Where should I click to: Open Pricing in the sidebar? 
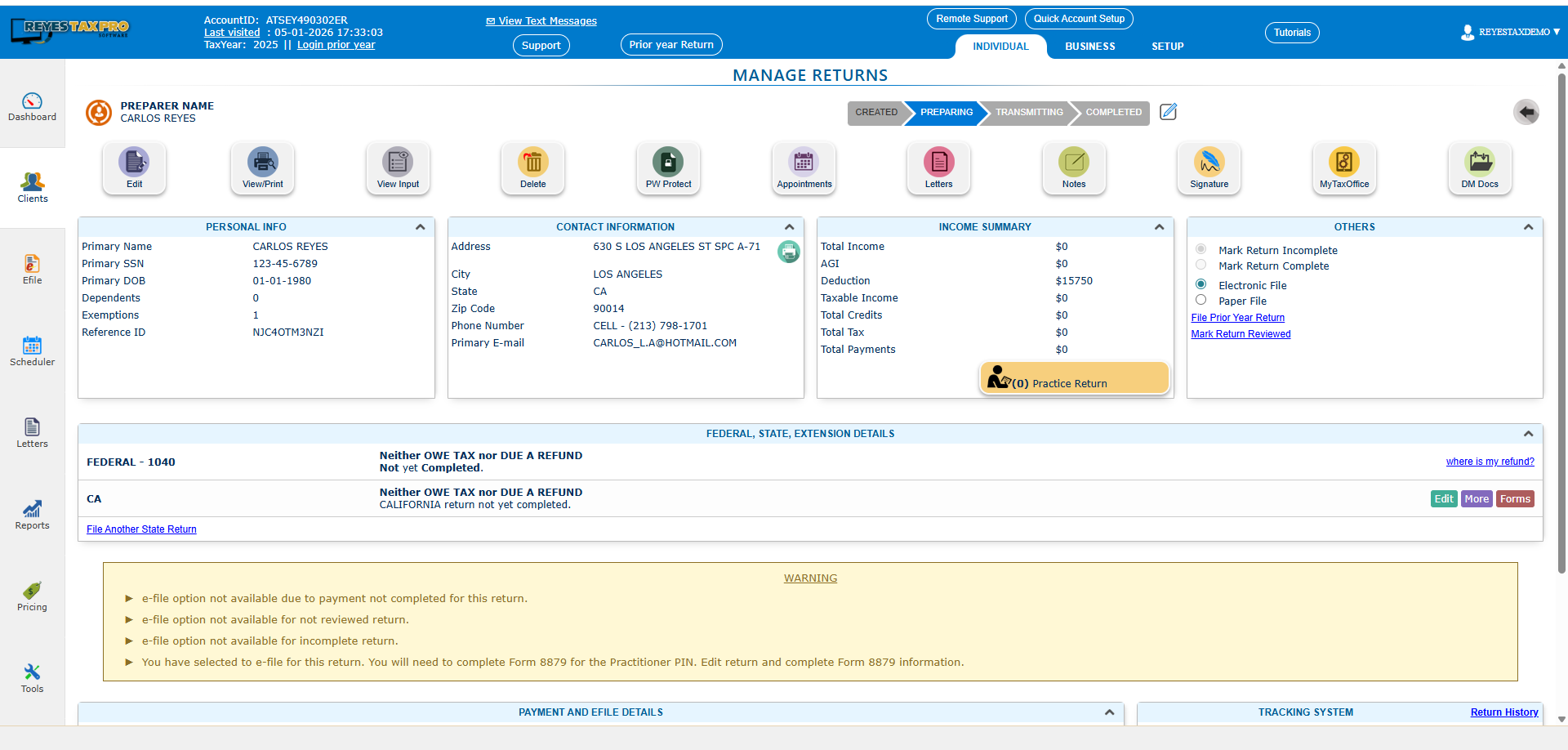[x=32, y=596]
